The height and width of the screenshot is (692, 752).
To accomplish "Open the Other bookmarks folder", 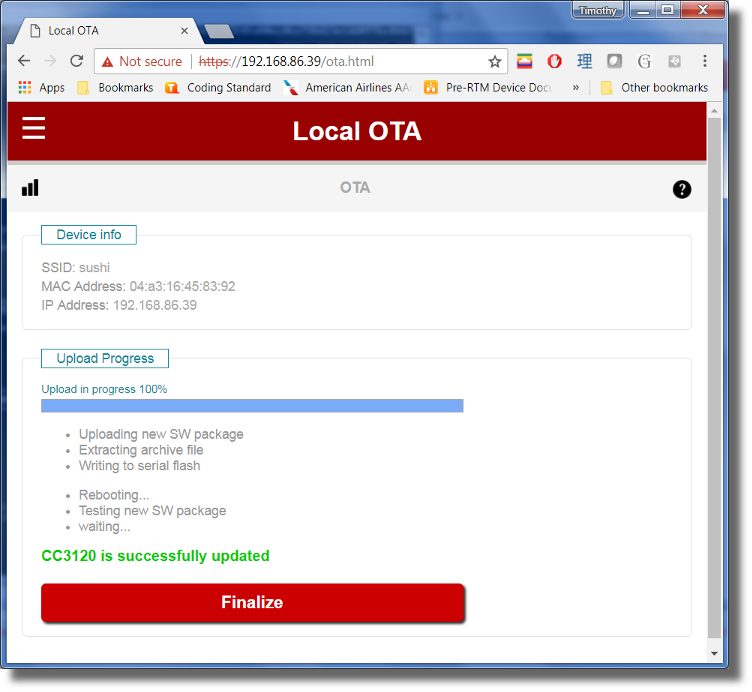I will point(654,88).
